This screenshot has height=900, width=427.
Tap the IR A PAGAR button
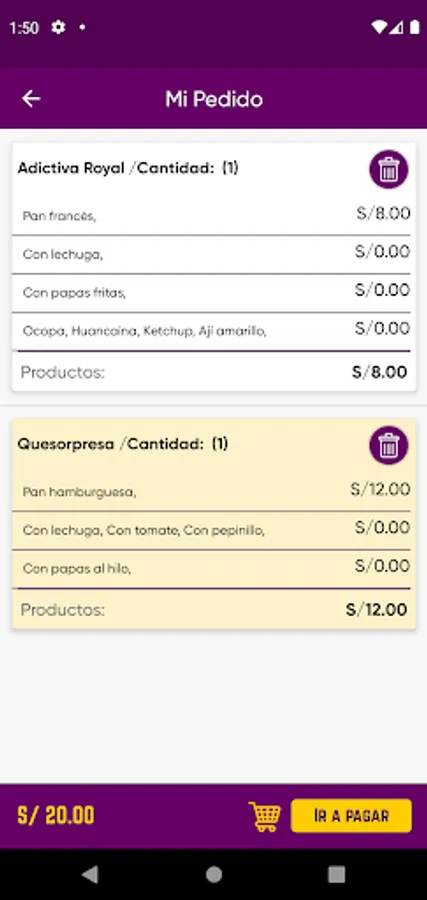(x=351, y=816)
